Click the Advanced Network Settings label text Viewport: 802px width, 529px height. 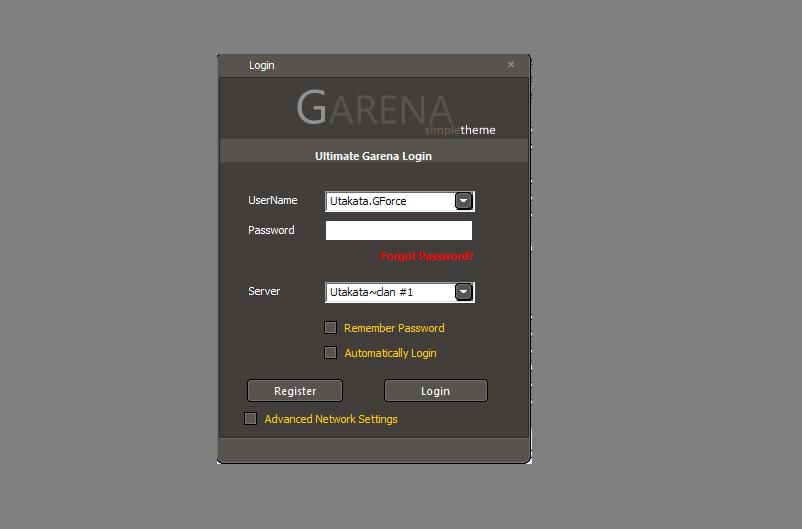tap(331, 419)
